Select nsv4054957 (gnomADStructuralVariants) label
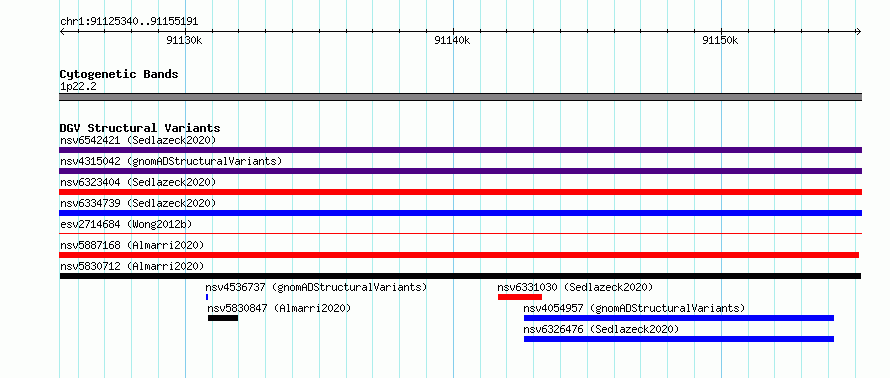Screen dimensions: 890x378 (x=634, y=308)
